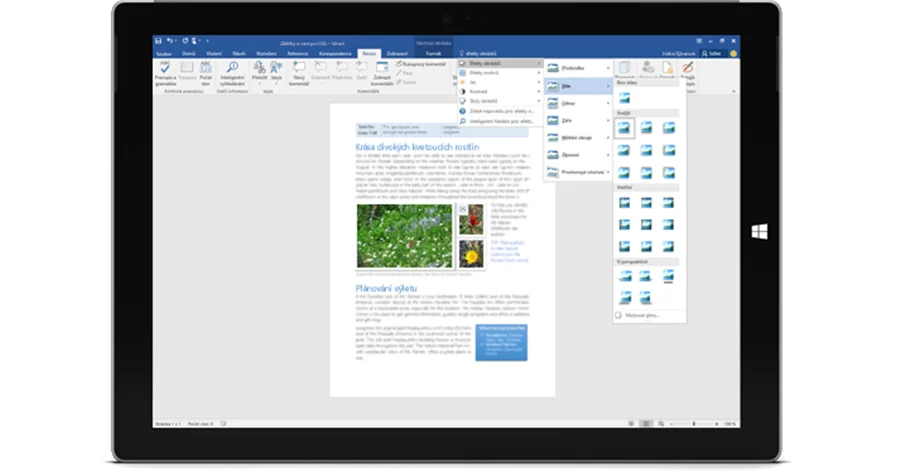The image size is (900, 472).
Task: Click the Redo icon in the title bar
Action: tap(185, 41)
